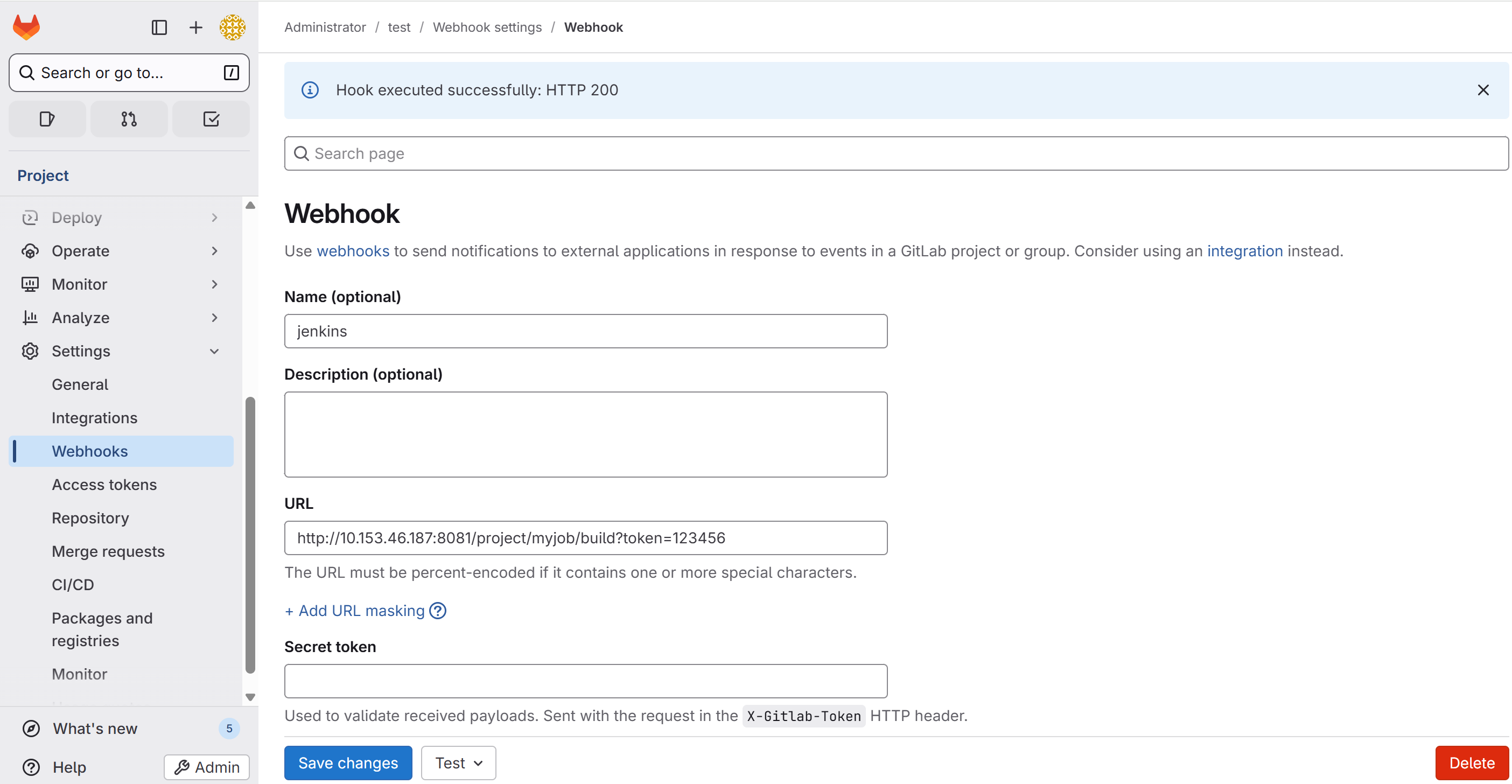1512x784 pixels.
Task: Toggle the sidebar collapse icon
Action: point(159,27)
